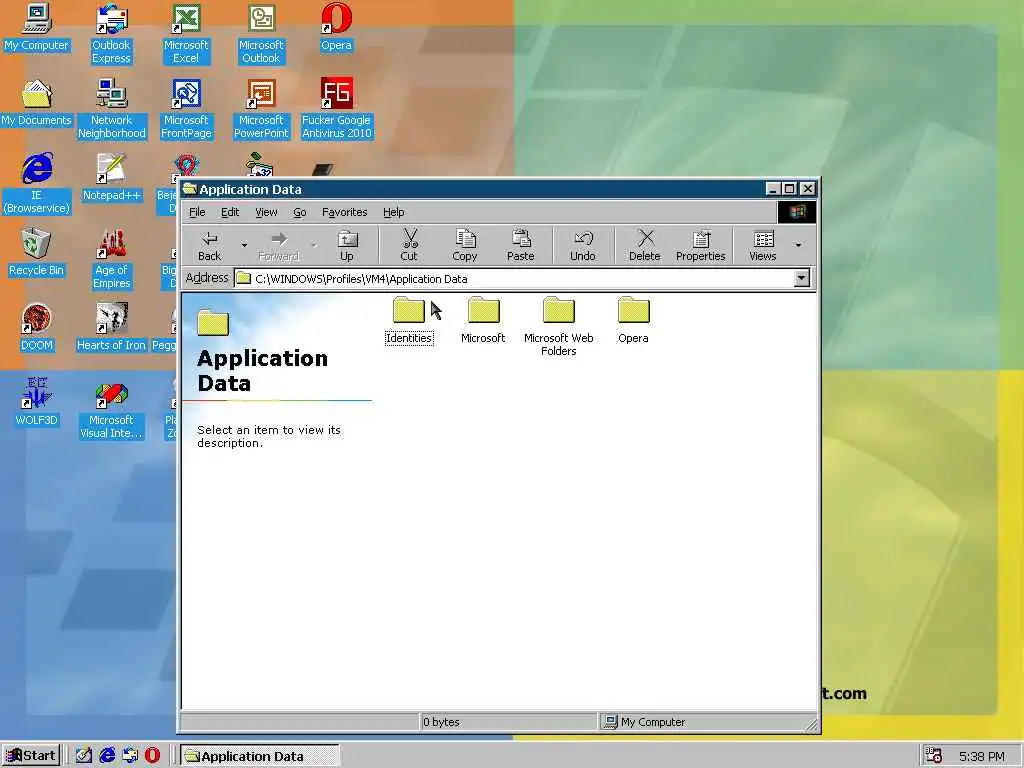Go up one folder level with Up
Viewport: 1024px width, 768px height.
347,246
